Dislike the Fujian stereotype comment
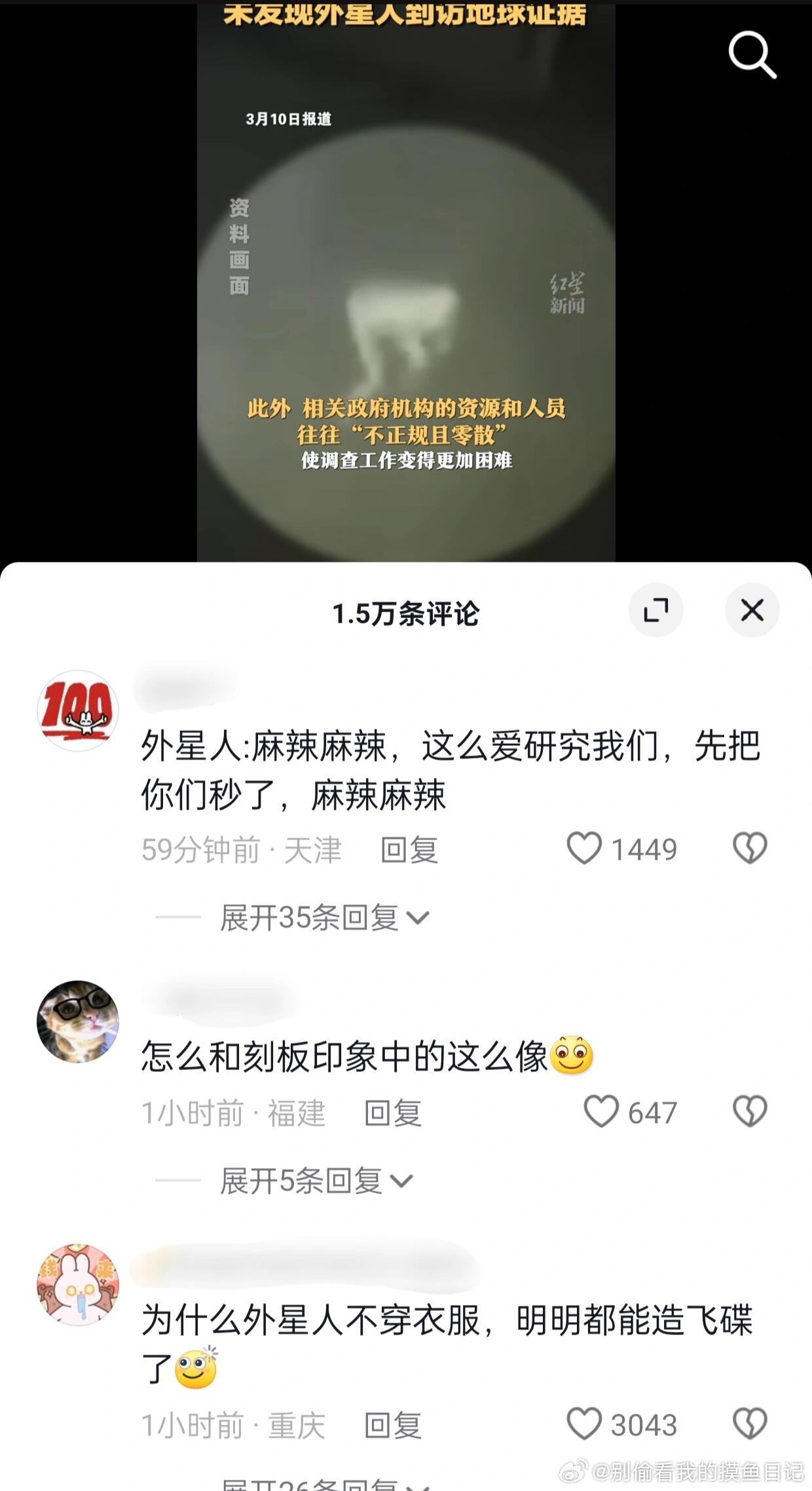This screenshot has width=812, height=1491. (750, 1112)
